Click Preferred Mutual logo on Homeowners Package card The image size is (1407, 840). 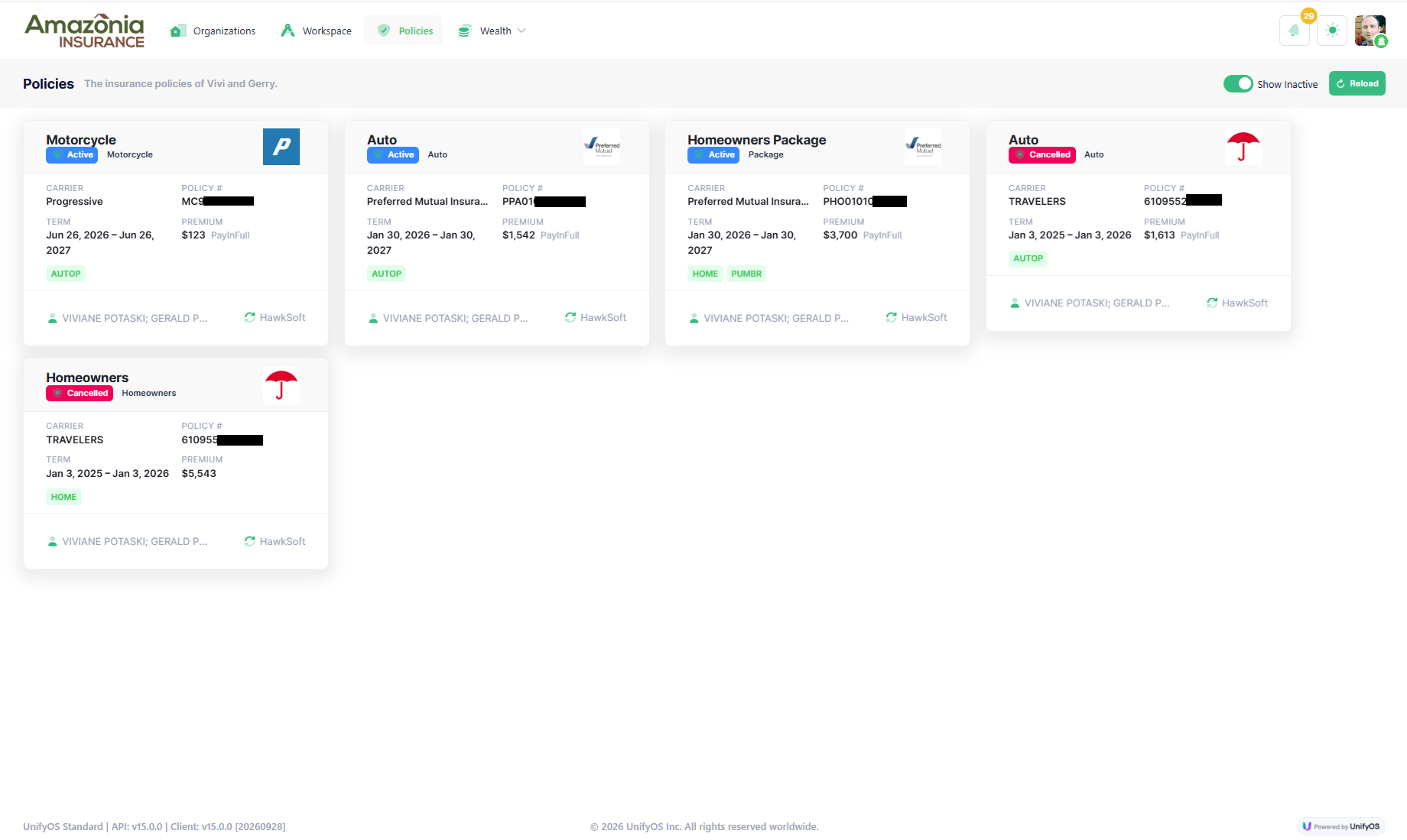click(923, 147)
